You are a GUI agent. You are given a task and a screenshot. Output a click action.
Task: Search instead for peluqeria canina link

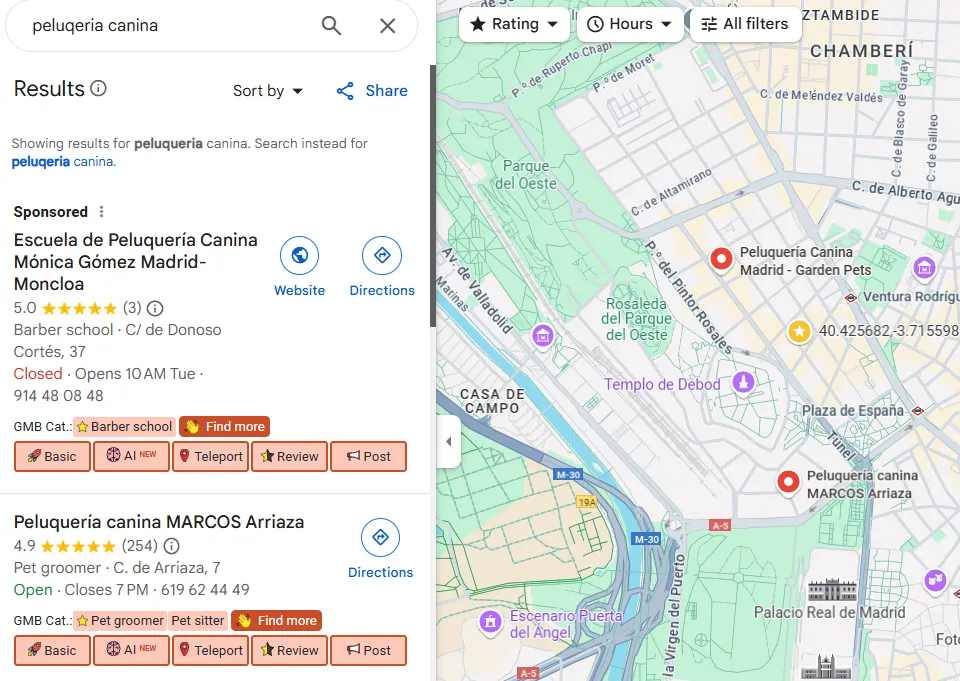pyautogui.click(x=62, y=162)
